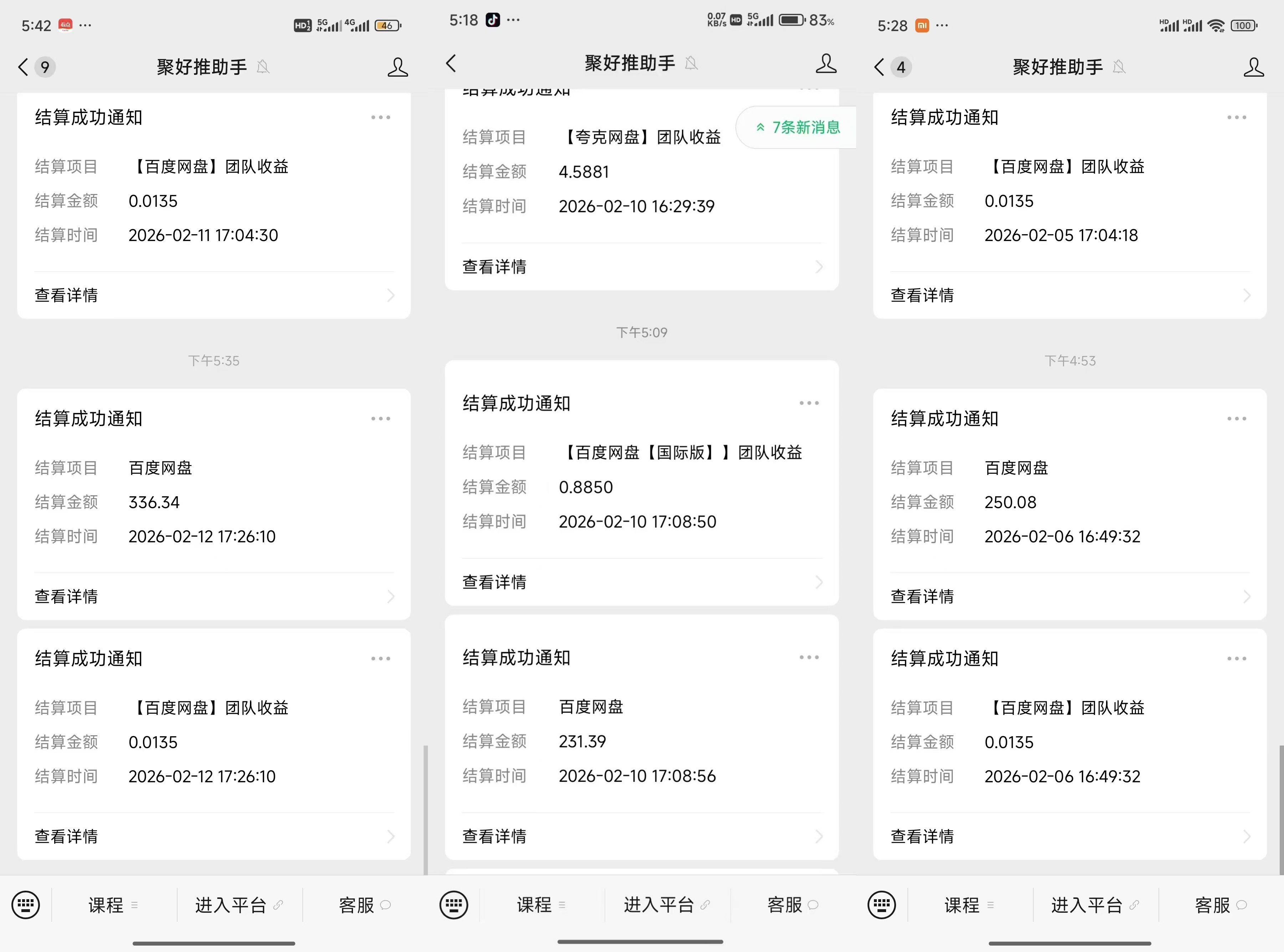Viewport: 1284px width, 952px height.
Task: Expand the chevron on the 250.08 card
Action: pos(1247,597)
